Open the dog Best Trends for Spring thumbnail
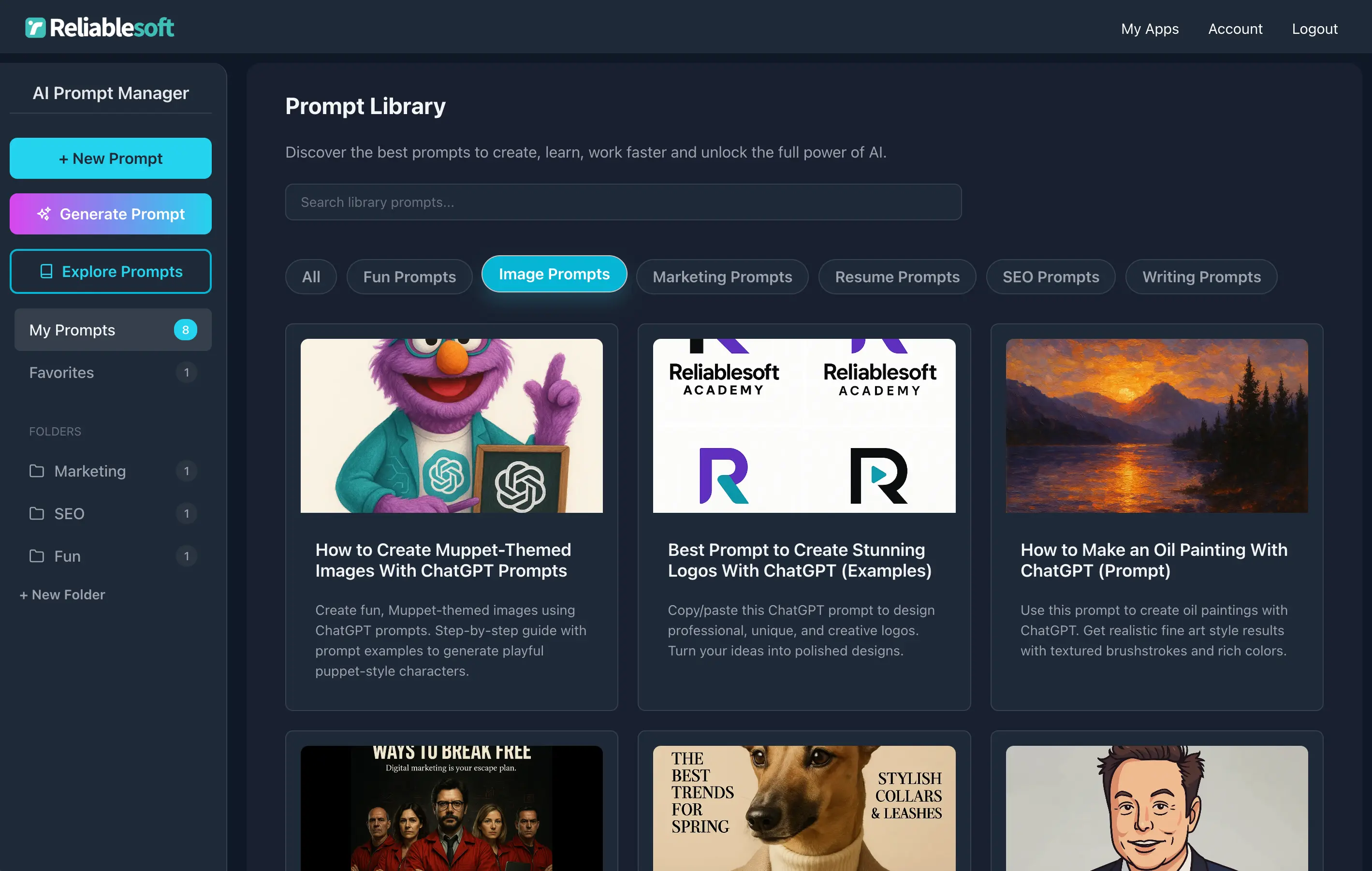1372x871 pixels. coord(804,808)
